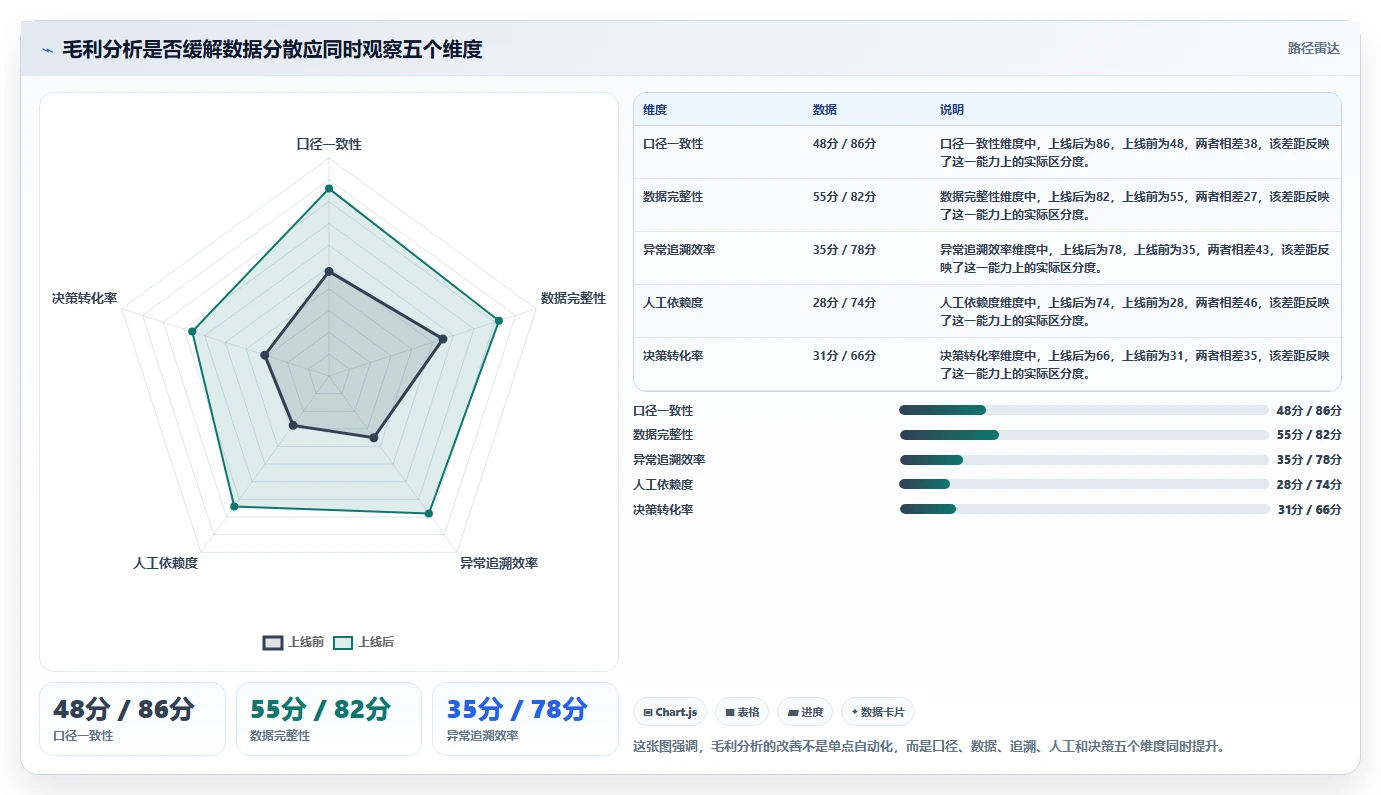Click the description mentioning 两者相差35

click(x=1135, y=364)
